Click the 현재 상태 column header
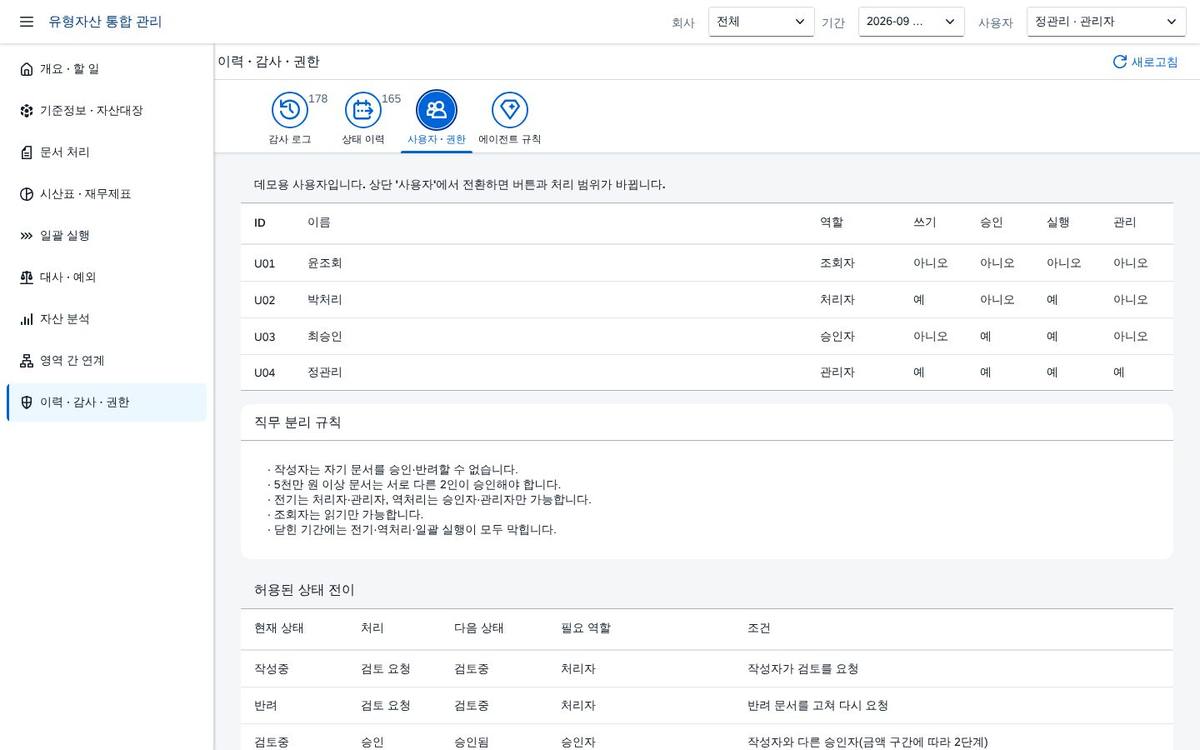 279,628
